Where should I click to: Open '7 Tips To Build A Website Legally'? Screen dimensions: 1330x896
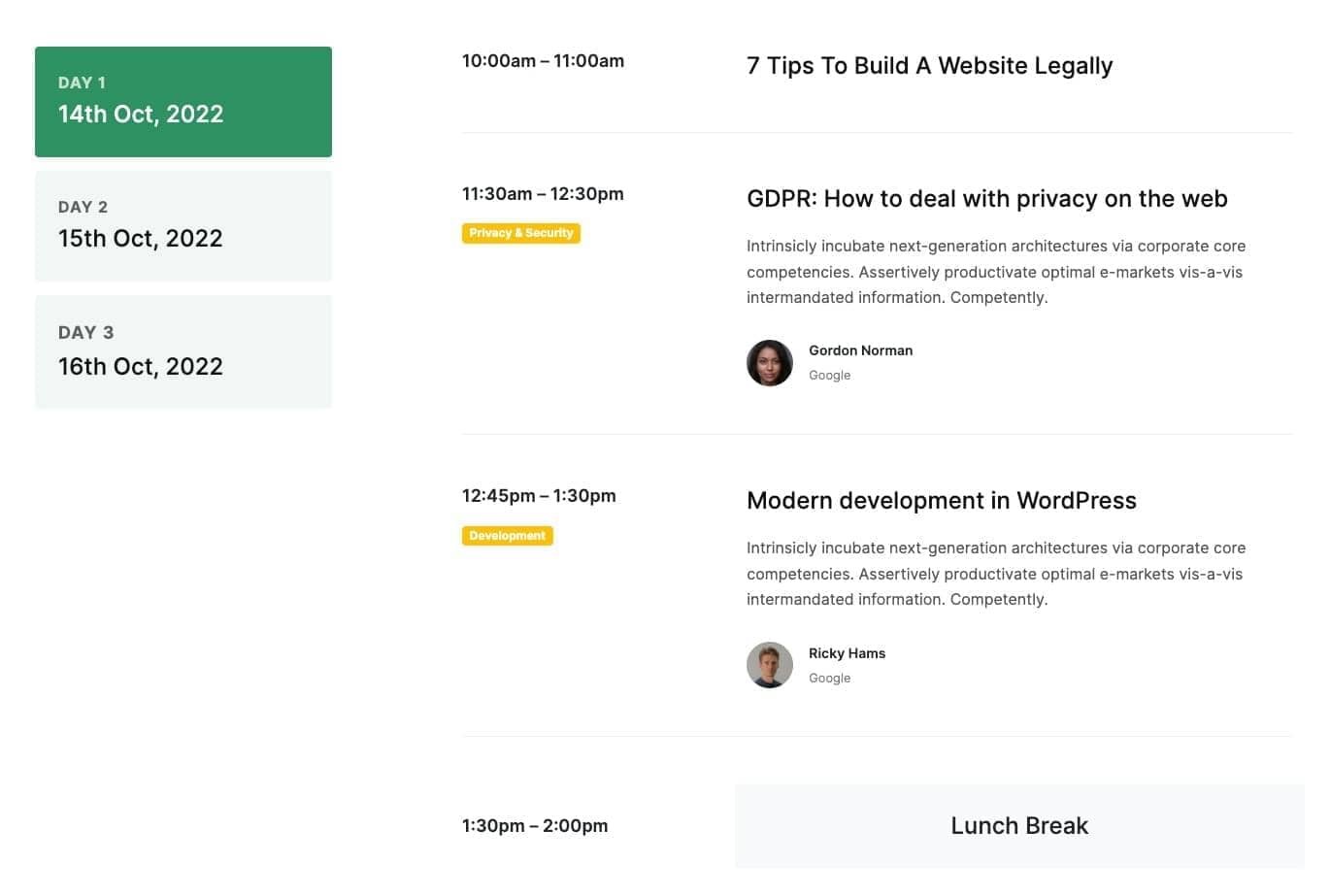[929, 66]
